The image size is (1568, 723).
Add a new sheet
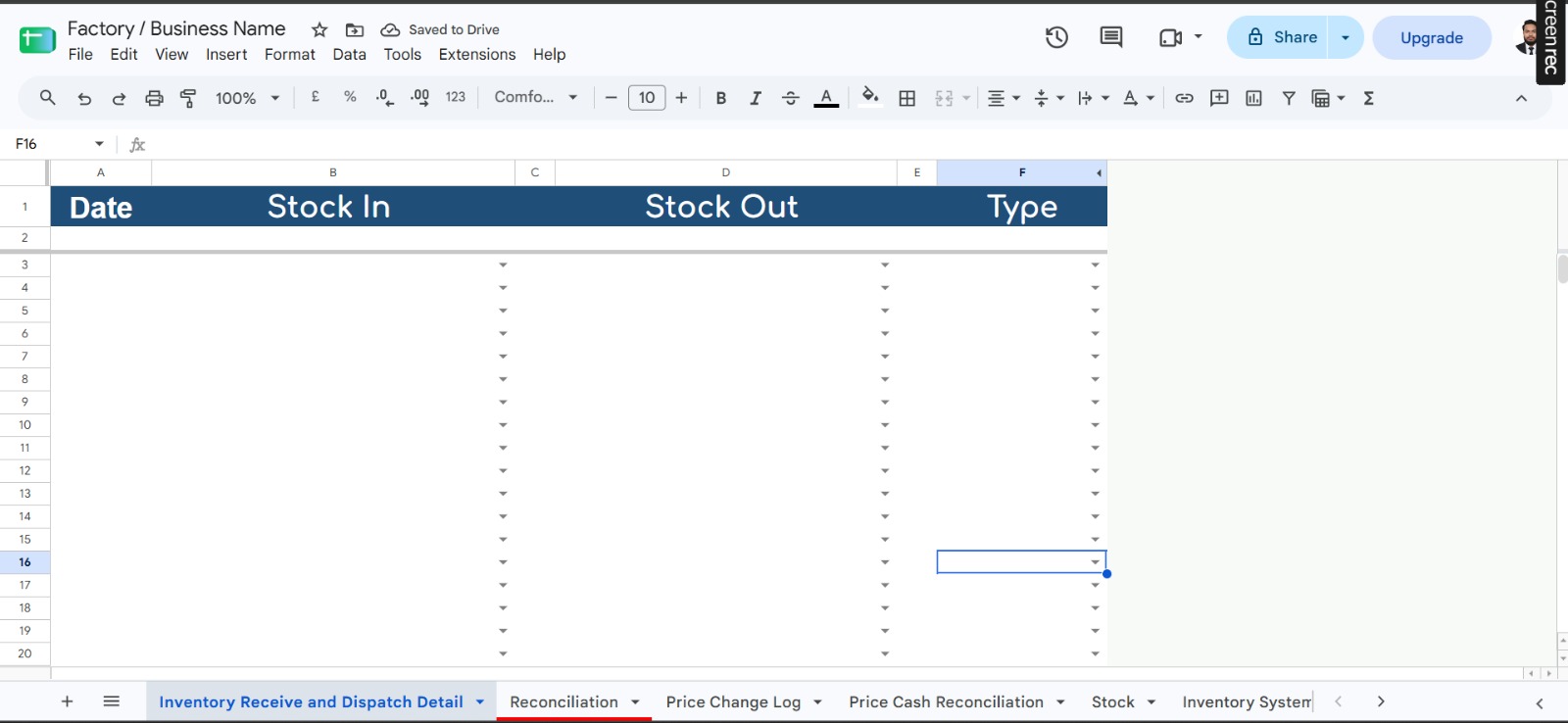tap(68, 701)
